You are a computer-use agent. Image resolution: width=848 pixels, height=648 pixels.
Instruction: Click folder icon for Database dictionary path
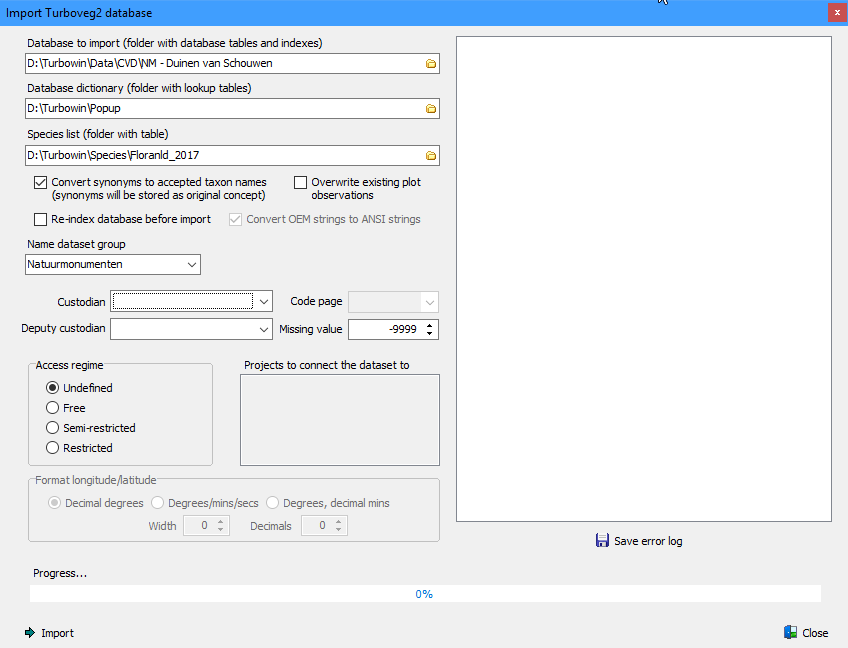click(x=431, y=108)
